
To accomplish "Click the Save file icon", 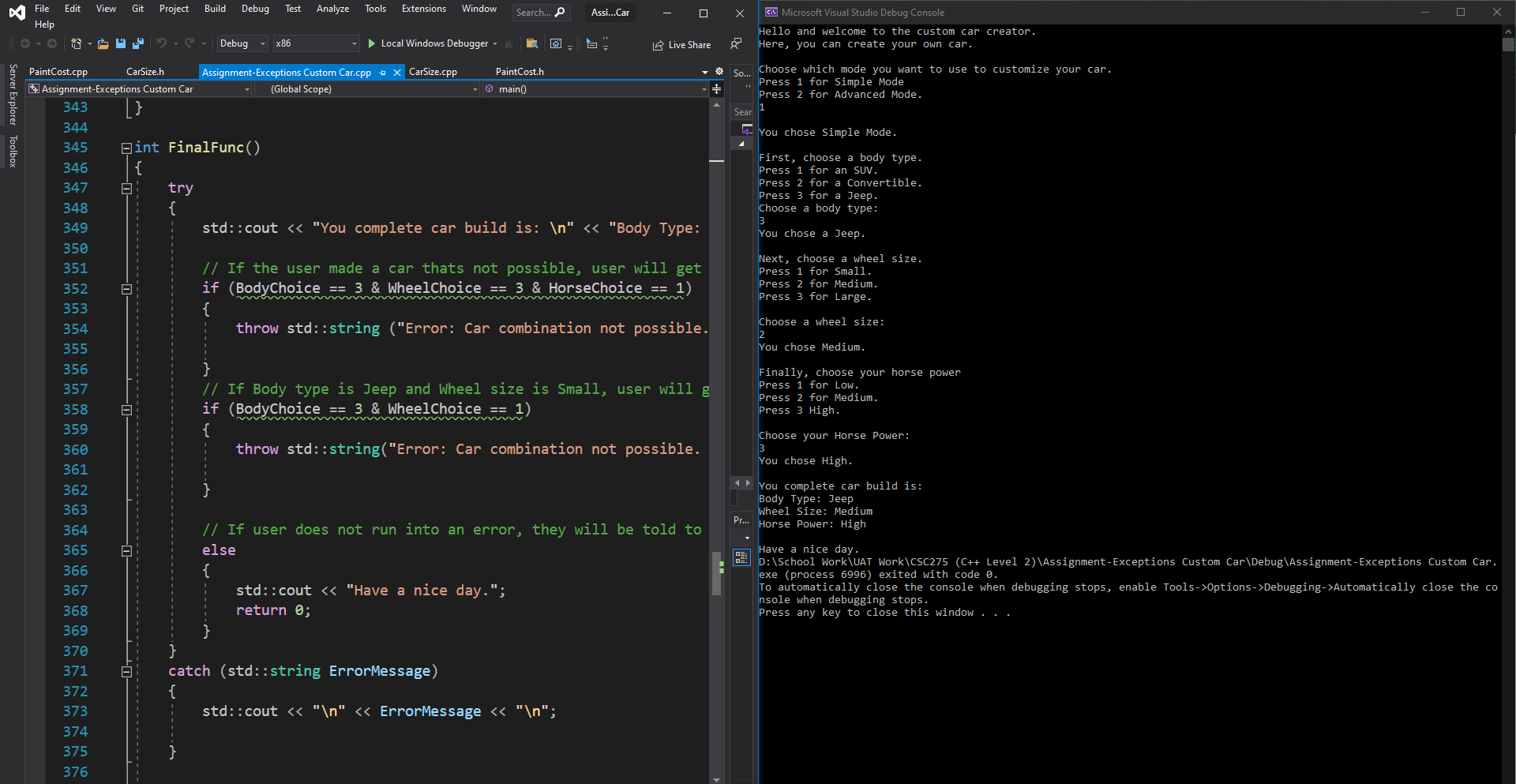I will pos(121,43).
